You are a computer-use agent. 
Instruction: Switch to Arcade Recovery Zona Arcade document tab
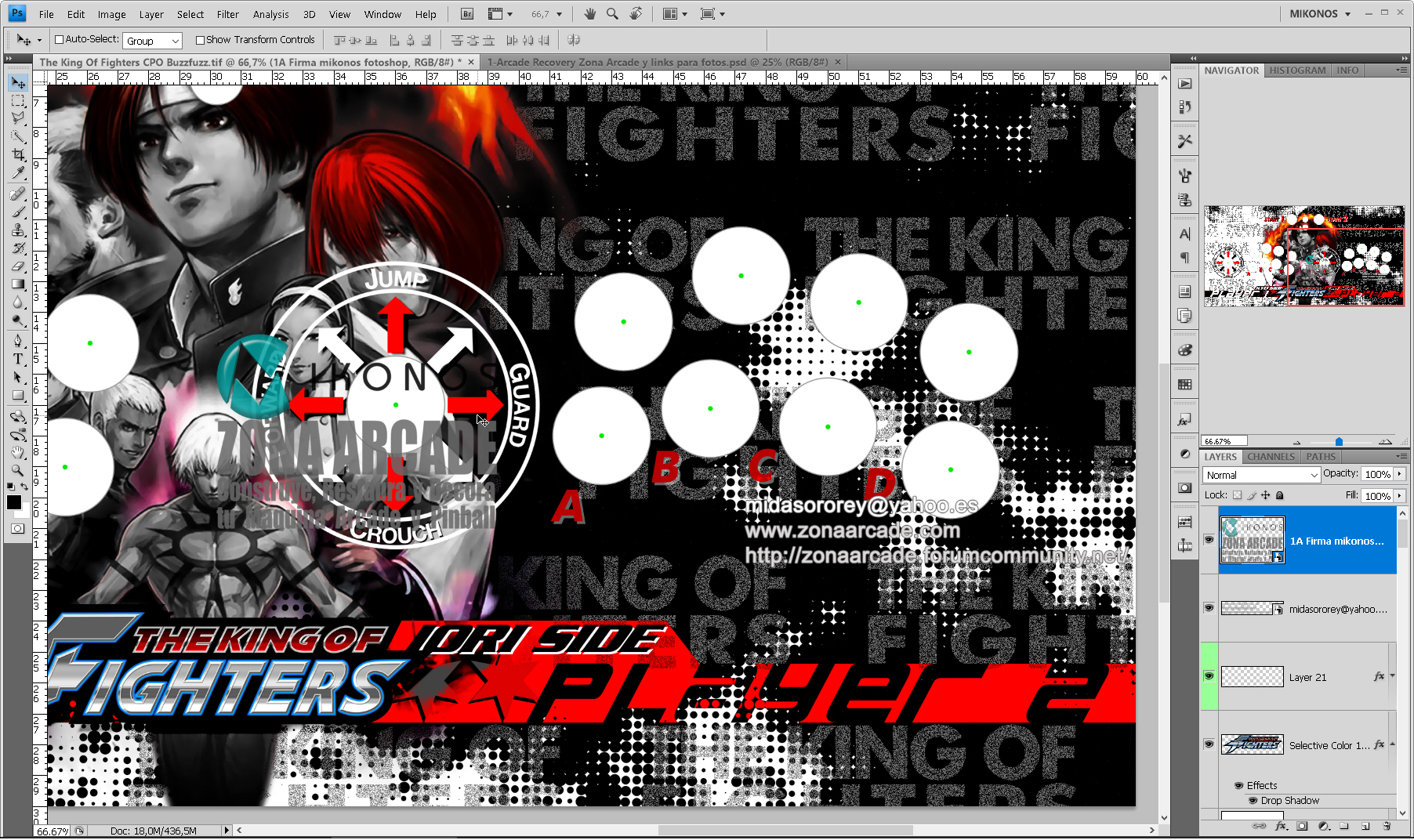pos(657,62)
